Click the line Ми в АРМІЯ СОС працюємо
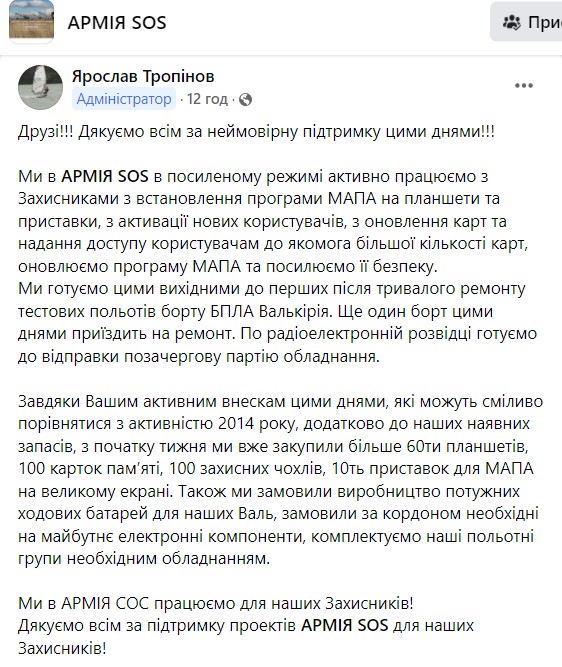Screen dimensions: 562x667 pyautogui.click(x=216, y=603)
